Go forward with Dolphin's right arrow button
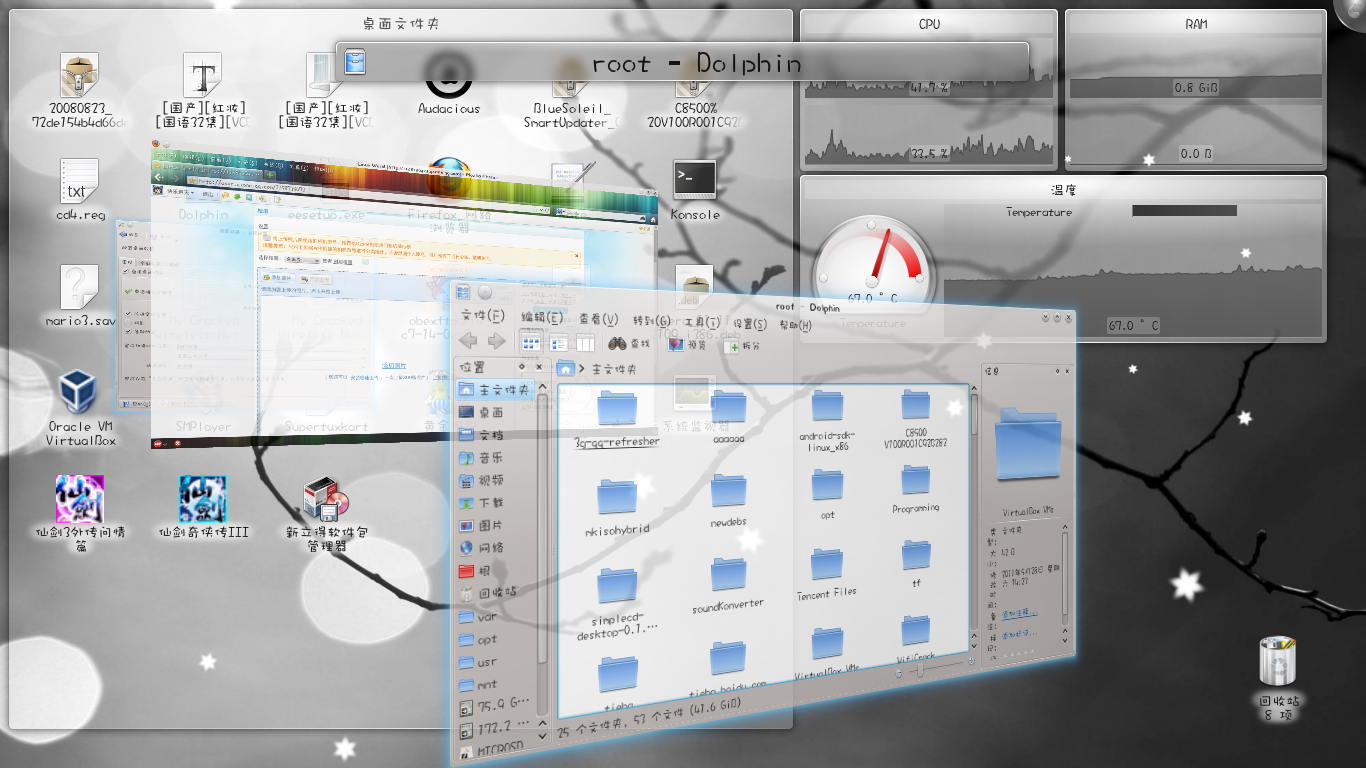This screenshot has width=1366, height=768. [x=495, y=342]
